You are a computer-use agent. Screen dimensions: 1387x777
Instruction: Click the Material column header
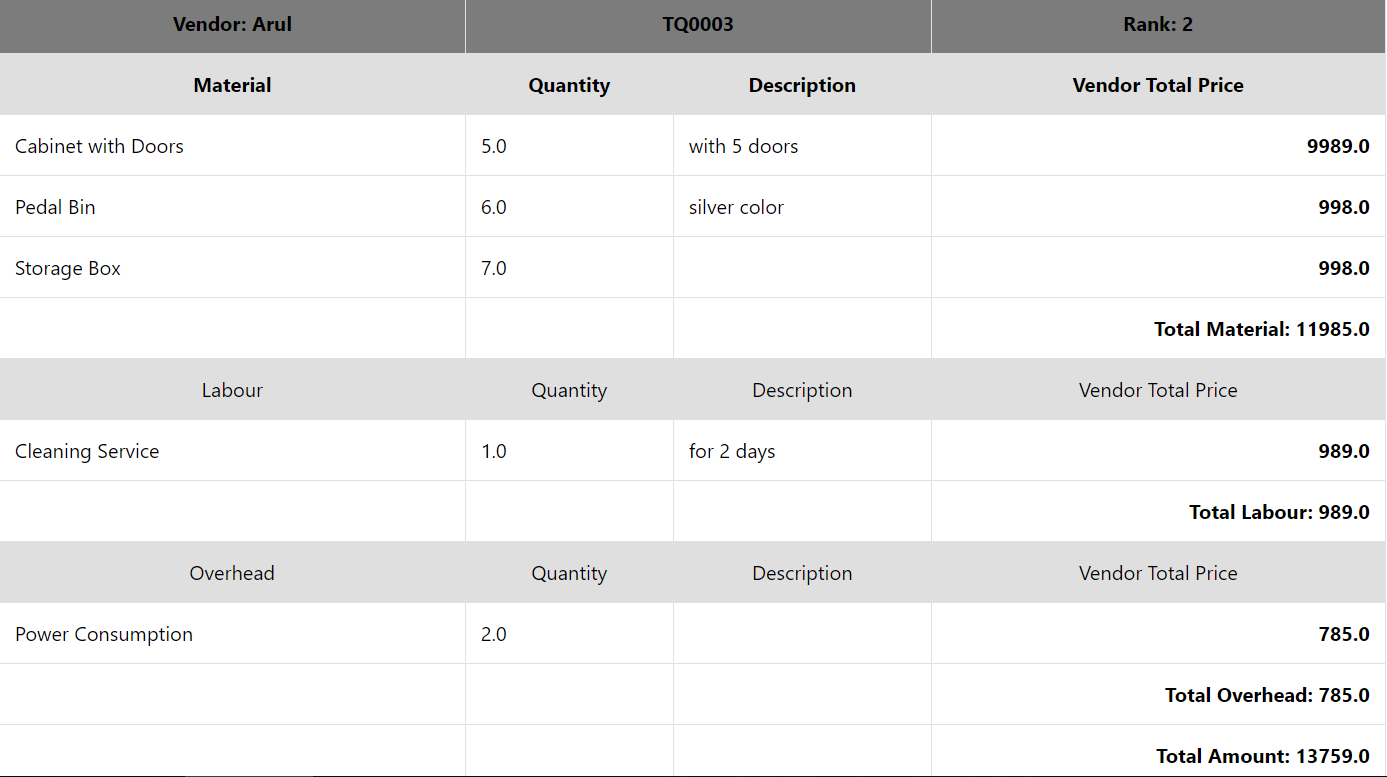[x=232, y=86]
